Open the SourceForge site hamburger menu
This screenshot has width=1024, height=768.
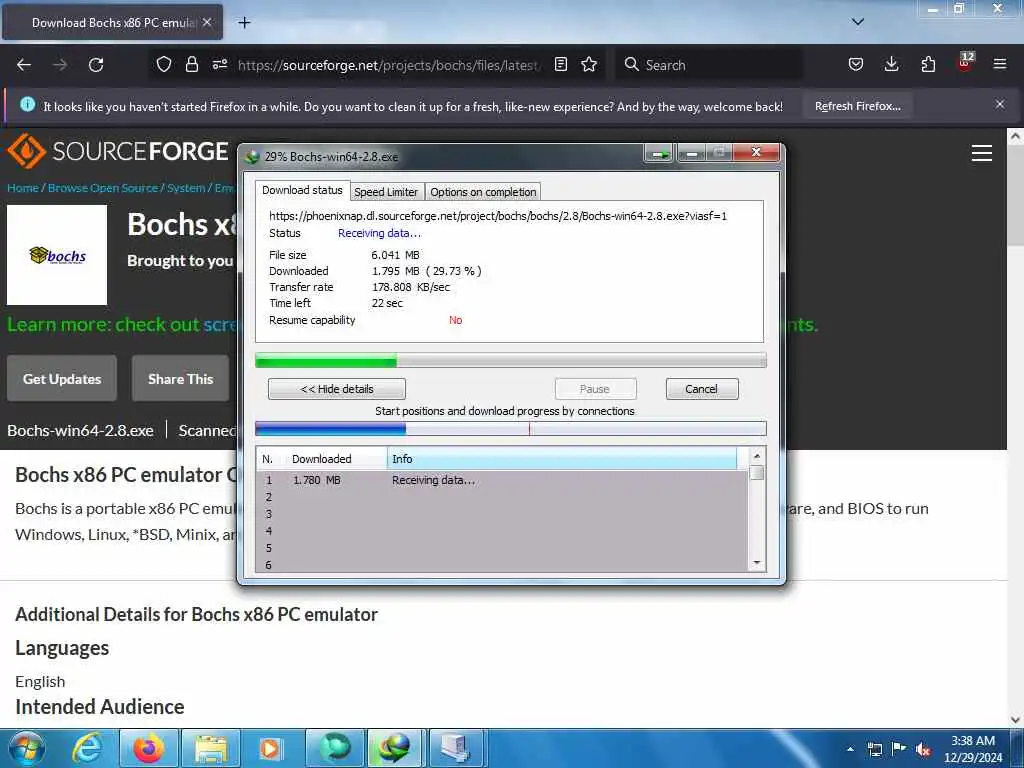click(982, 153)
